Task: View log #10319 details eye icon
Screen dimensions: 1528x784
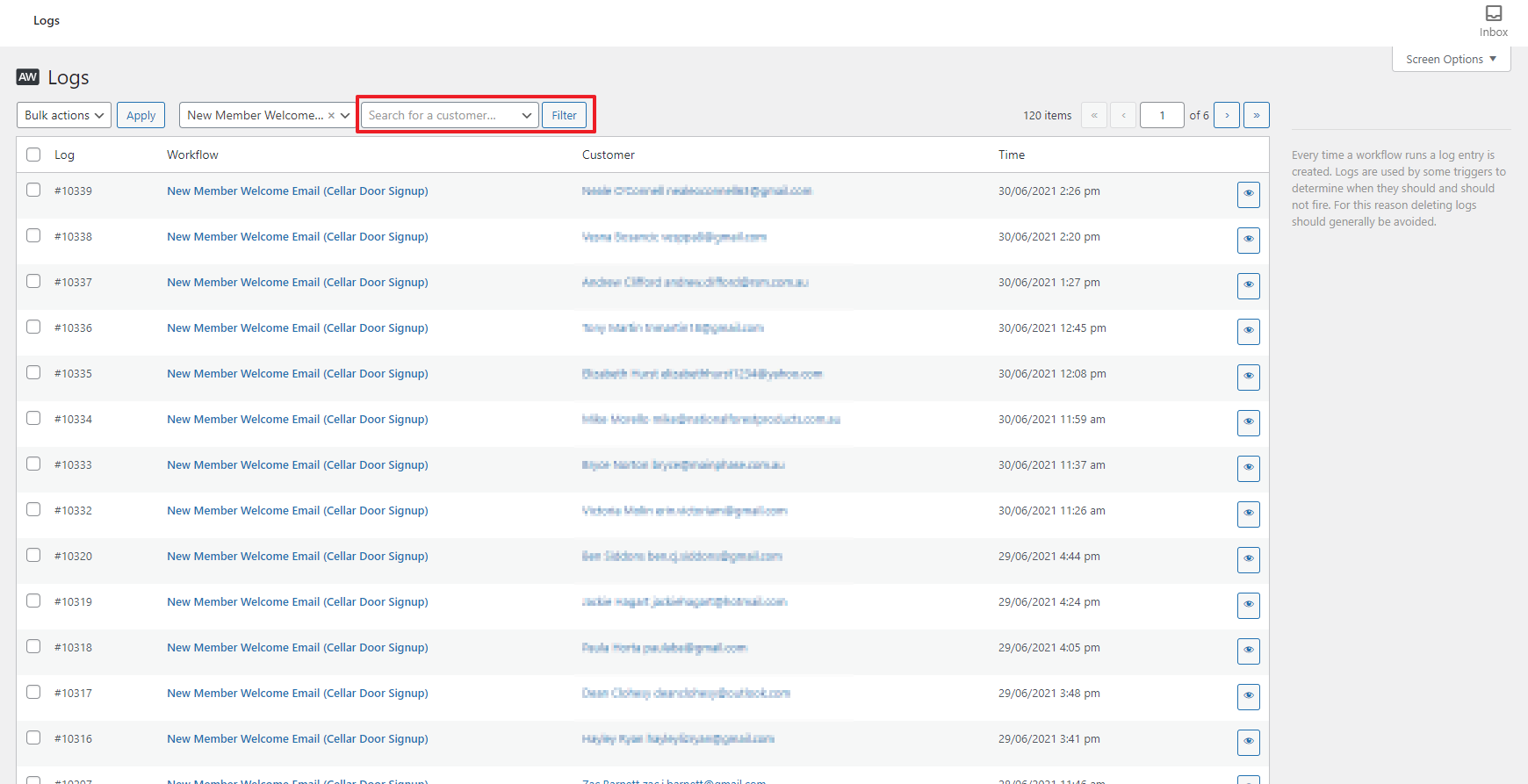Action: [1248, 605]
